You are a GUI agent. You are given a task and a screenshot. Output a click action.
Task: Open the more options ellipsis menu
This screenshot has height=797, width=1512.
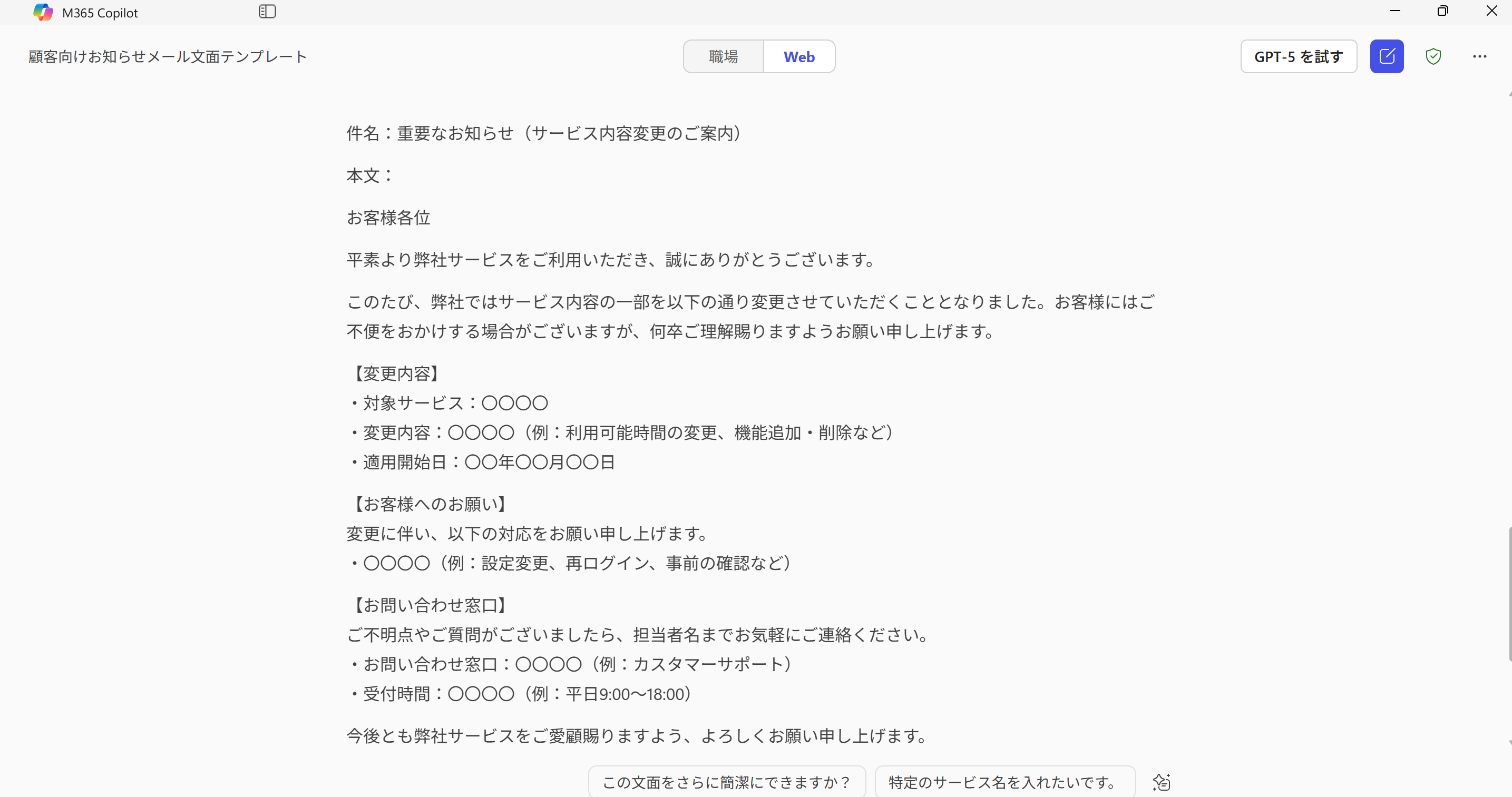coord(1480,56)
